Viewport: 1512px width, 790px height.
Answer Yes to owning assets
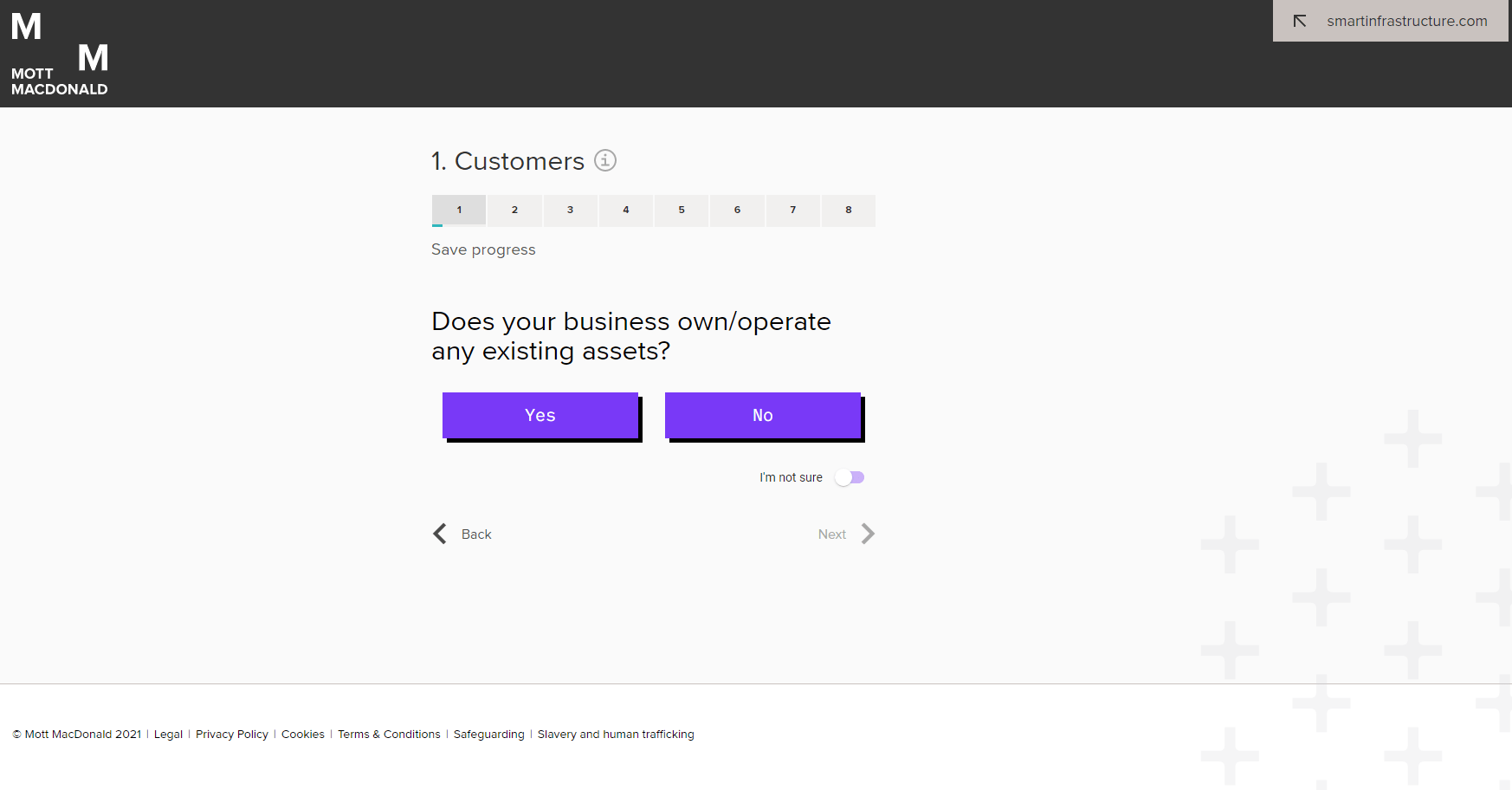click(x=541, y=416)
